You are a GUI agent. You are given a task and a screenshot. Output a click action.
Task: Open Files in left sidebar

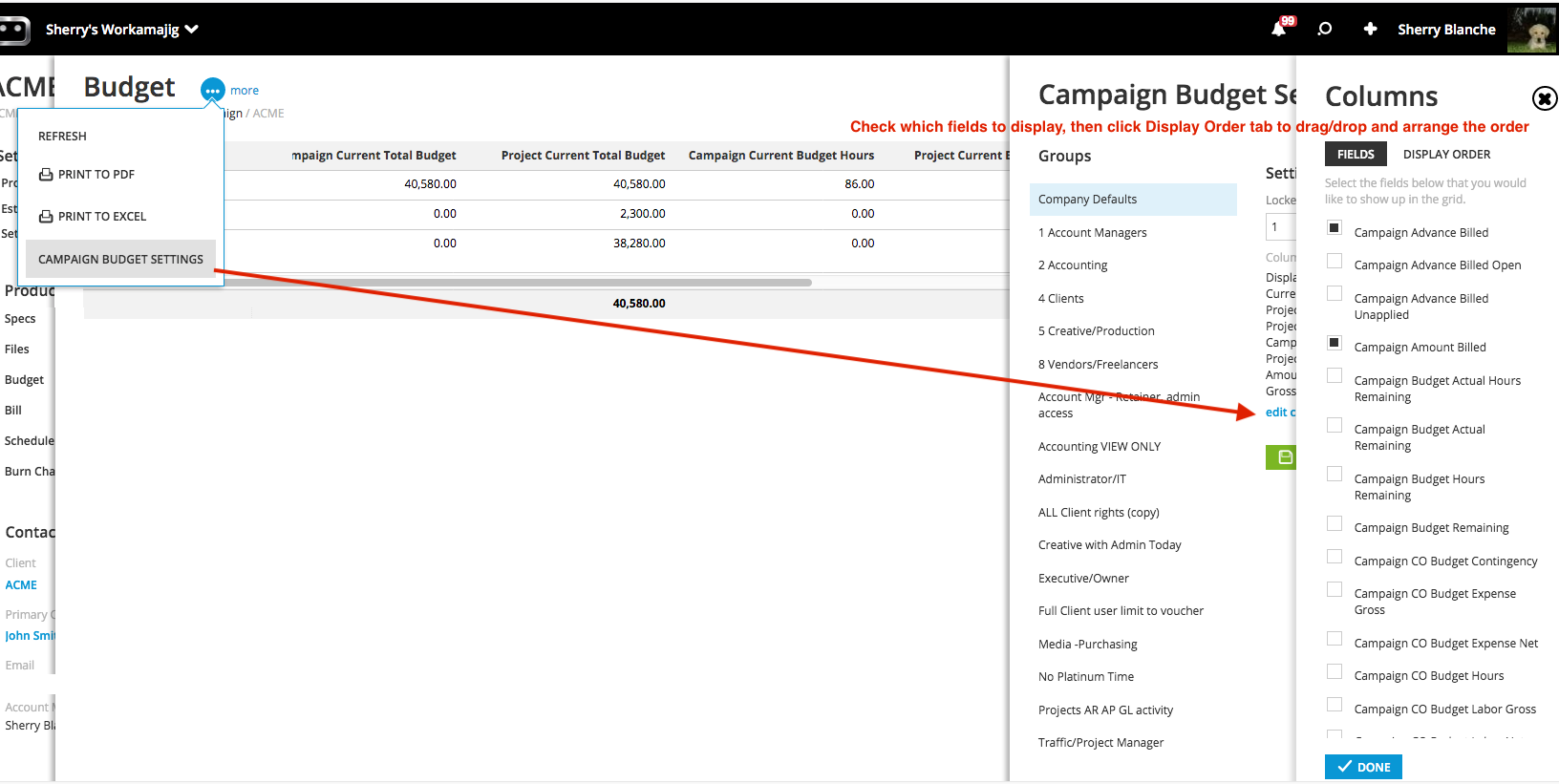click(x=17, y=350)
